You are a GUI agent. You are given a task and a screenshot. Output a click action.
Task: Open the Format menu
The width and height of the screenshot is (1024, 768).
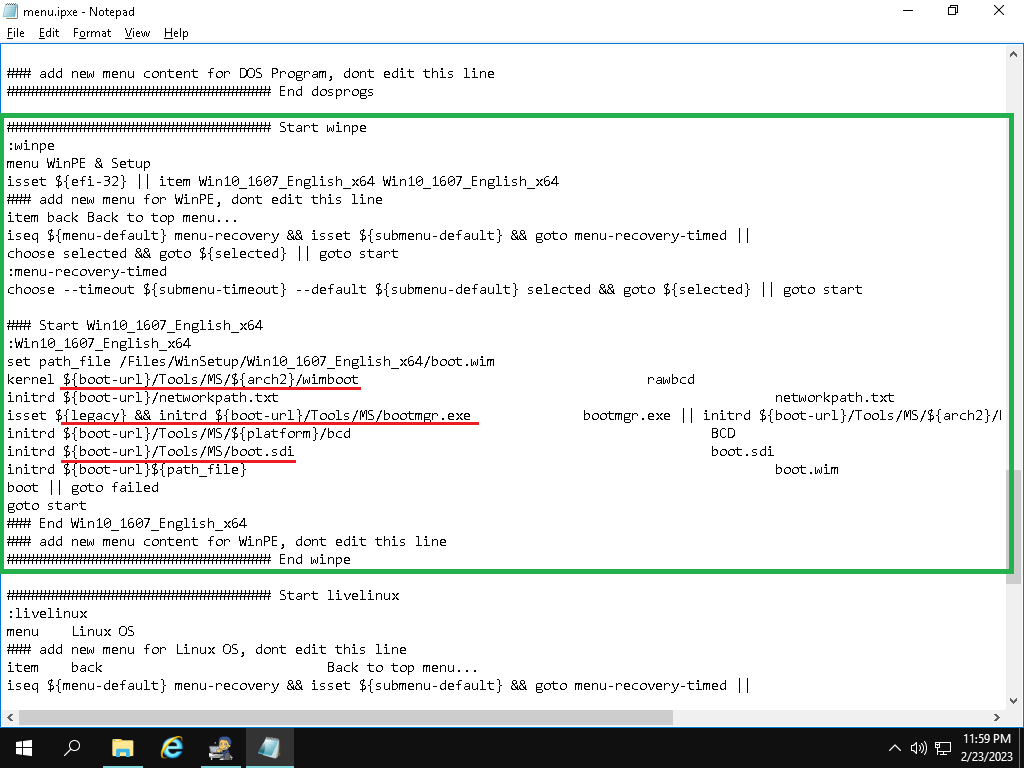click(x=92, y=33)
